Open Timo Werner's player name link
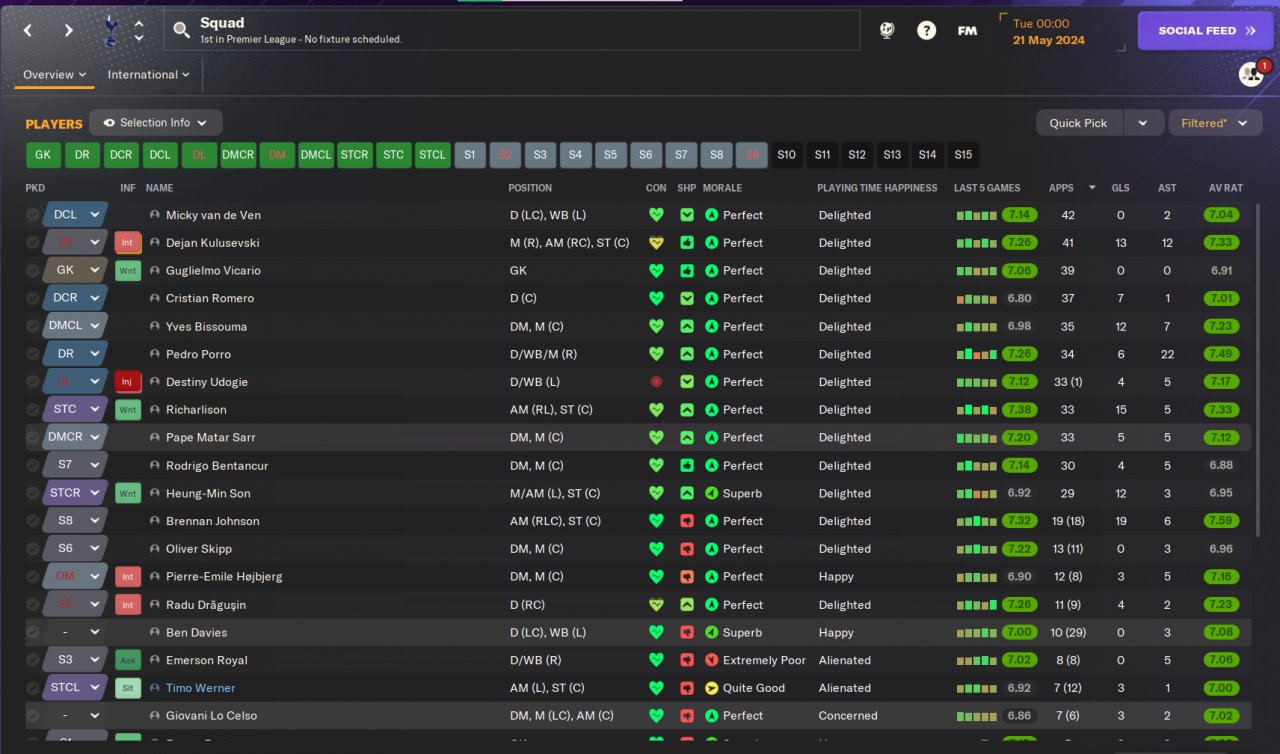This screenshot has height=754, width=1280. [200, 688]
